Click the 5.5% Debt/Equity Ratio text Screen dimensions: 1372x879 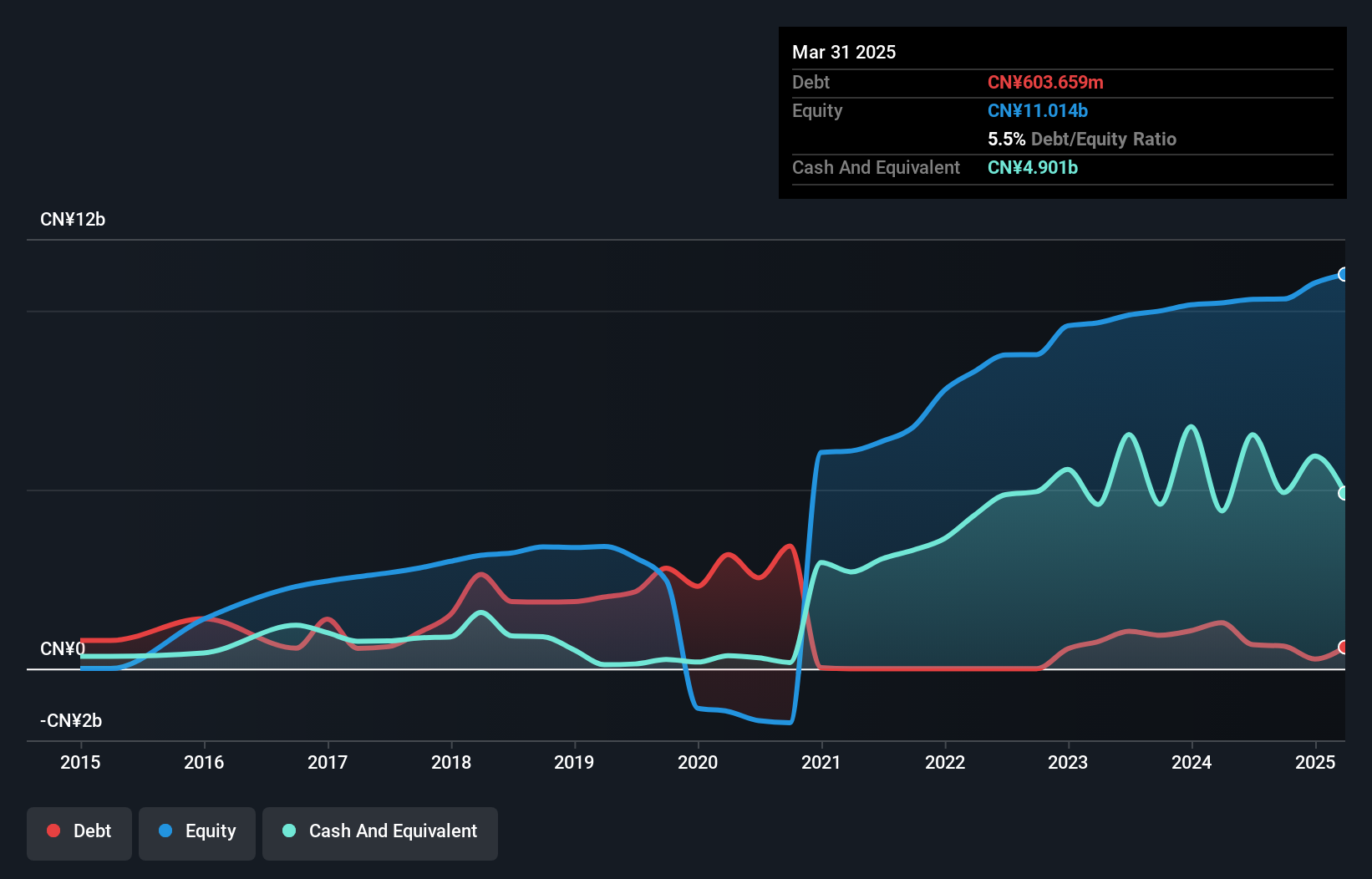point(1082,140)
